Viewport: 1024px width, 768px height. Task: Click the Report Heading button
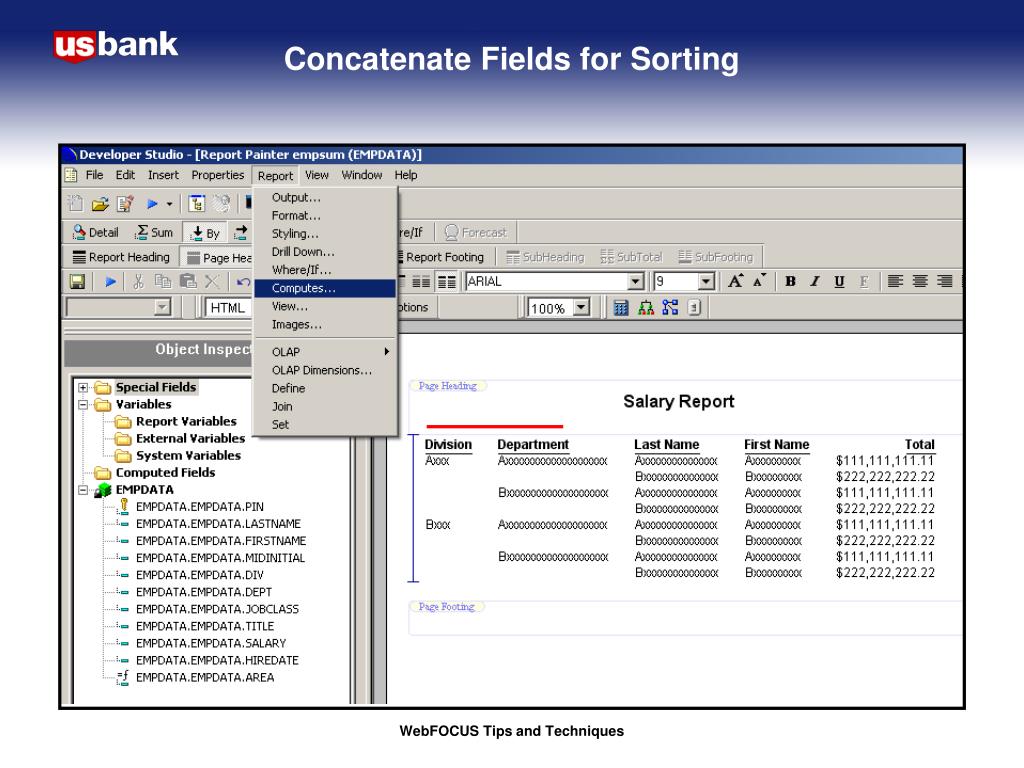coord(121,257)
